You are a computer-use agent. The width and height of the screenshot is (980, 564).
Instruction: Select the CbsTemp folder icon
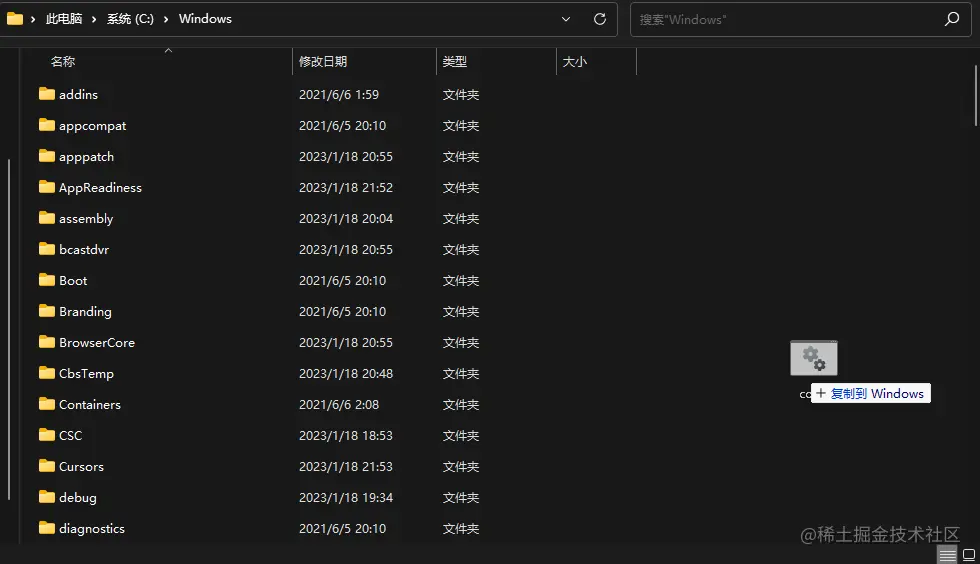click(x=47, y=373)
